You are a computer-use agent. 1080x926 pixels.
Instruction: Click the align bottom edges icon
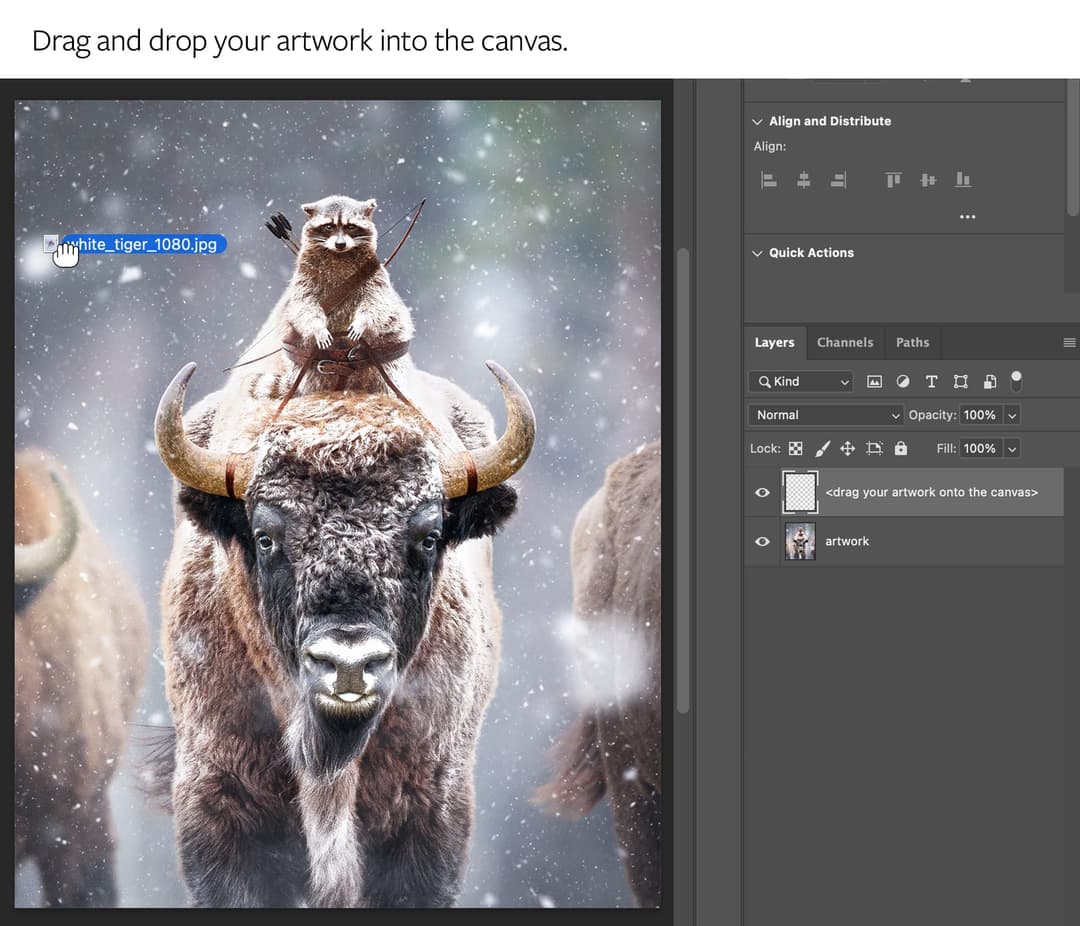click(x=963, y=180)
